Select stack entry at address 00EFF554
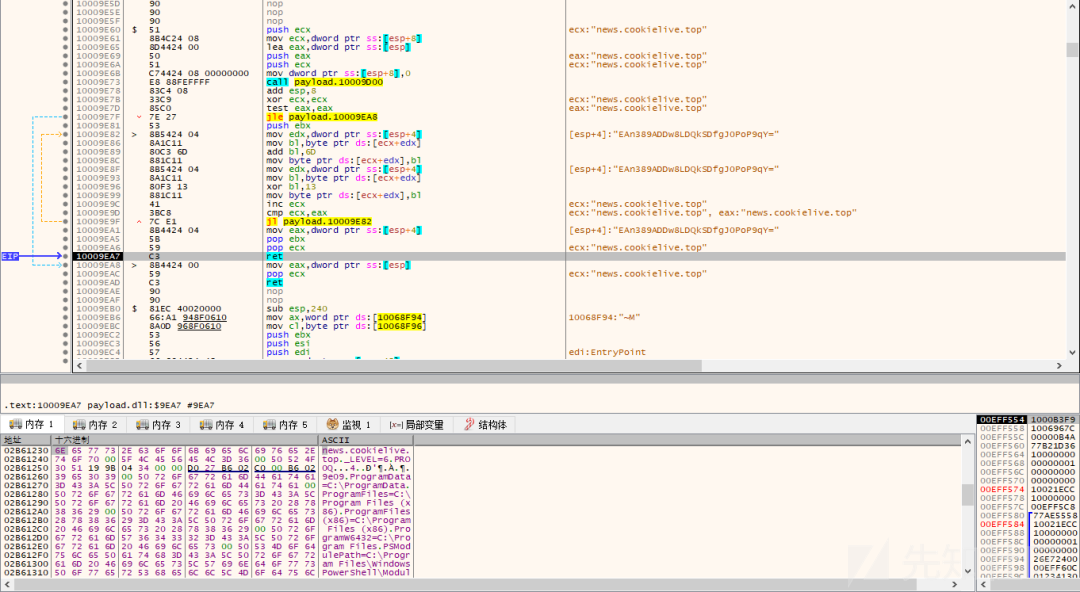The width and height of the screenshot is (1080, 592). (1028, 420)
